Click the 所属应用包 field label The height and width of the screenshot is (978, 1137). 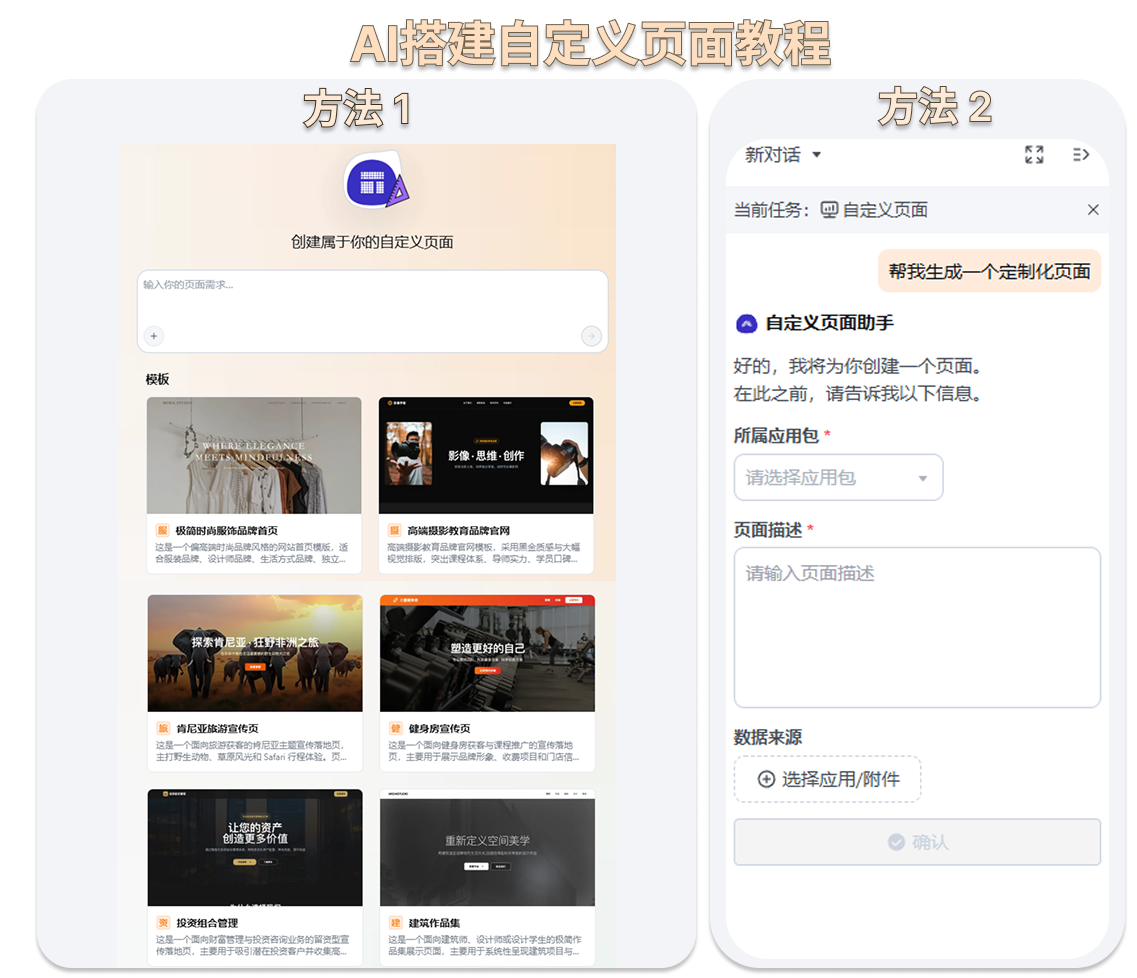[776, 435]
